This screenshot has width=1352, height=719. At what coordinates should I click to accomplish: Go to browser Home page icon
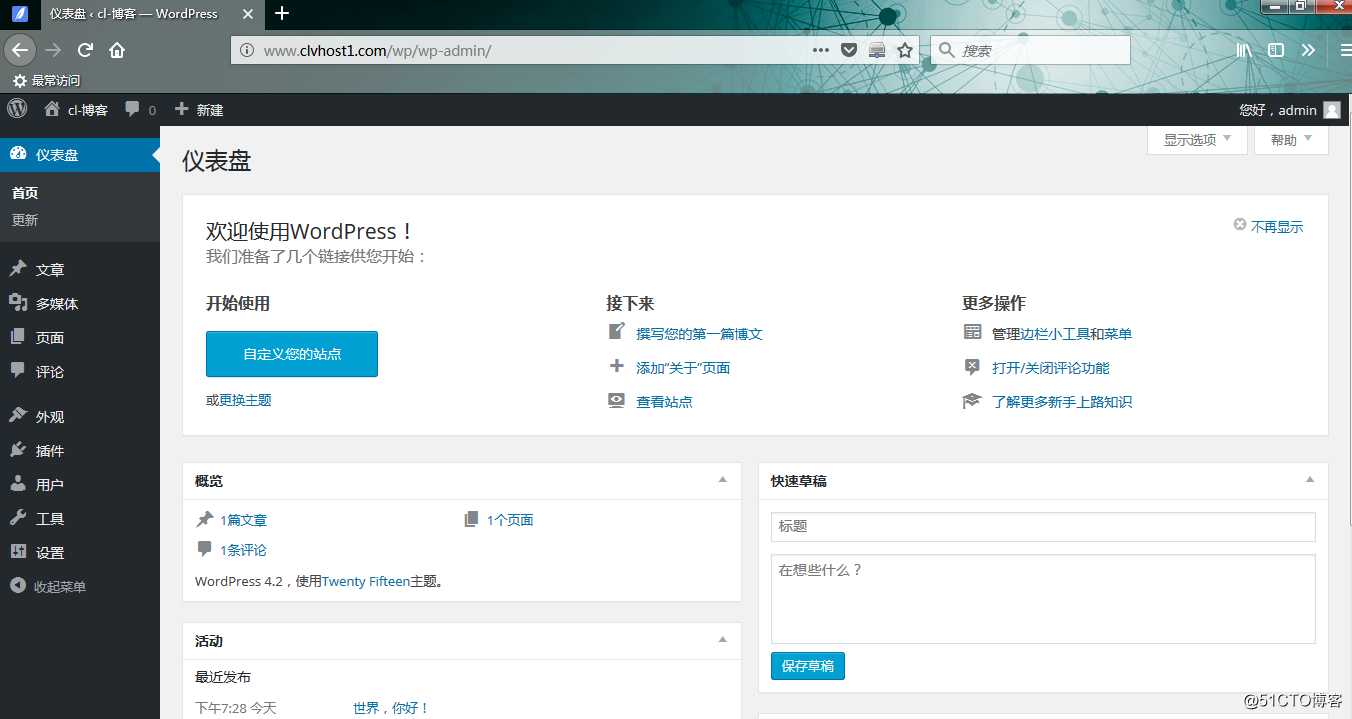tap(117, 50)
